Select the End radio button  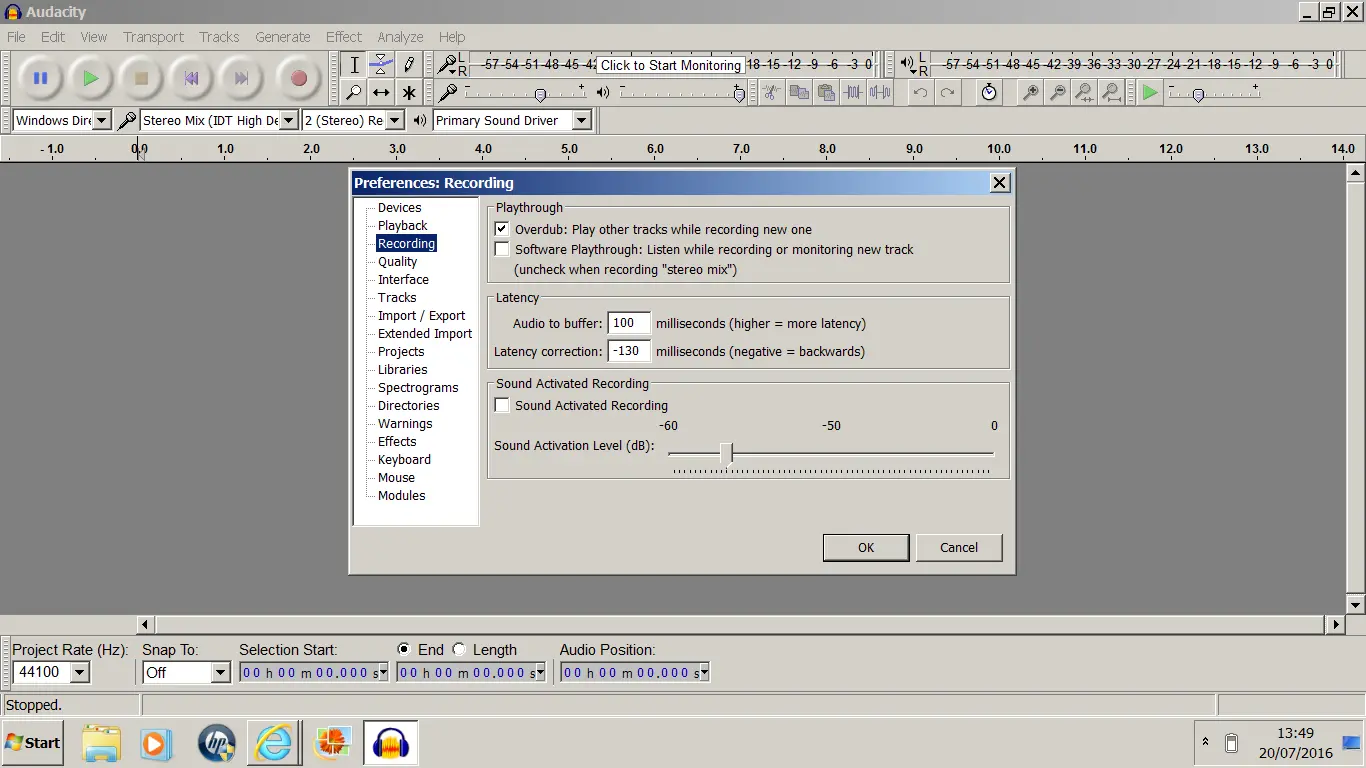pos(404,649)
